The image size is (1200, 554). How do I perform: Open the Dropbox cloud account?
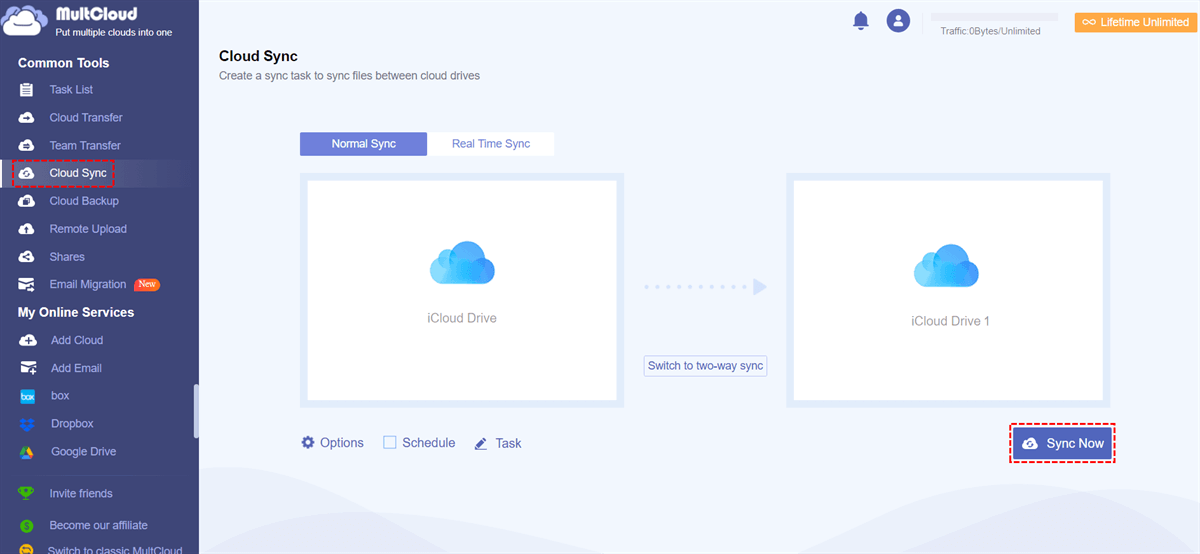(72, 424)
